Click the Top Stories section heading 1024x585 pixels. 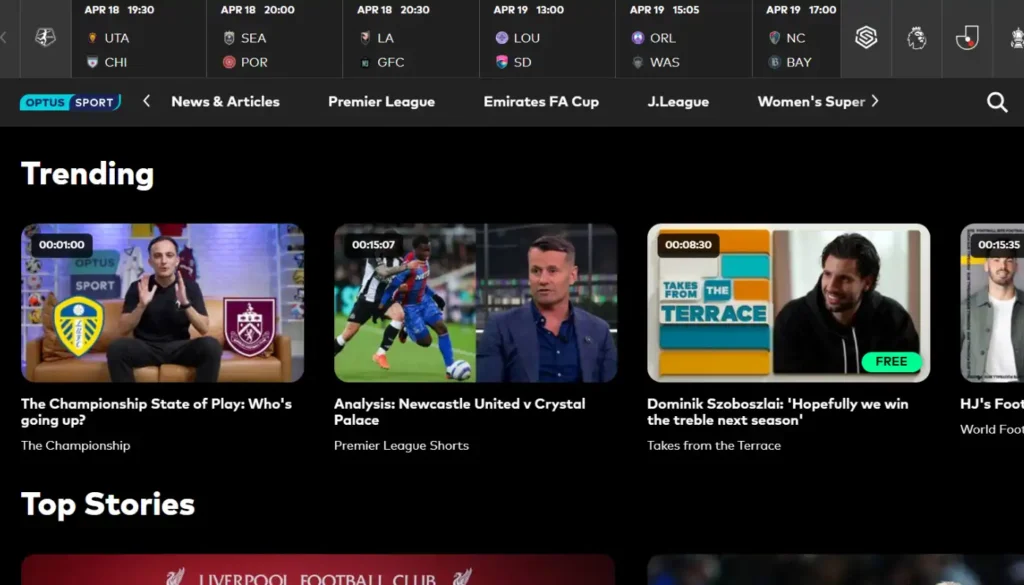coord(108,505)
